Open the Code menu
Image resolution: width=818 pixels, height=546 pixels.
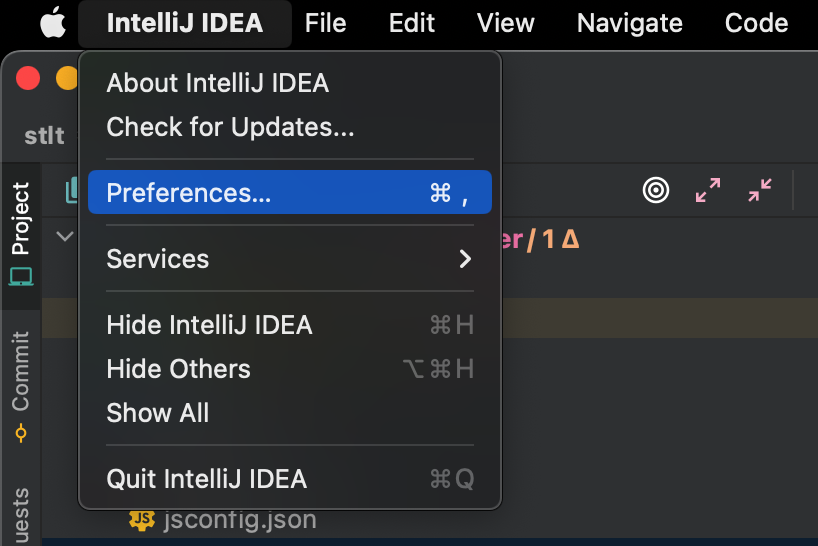(756, 23)
